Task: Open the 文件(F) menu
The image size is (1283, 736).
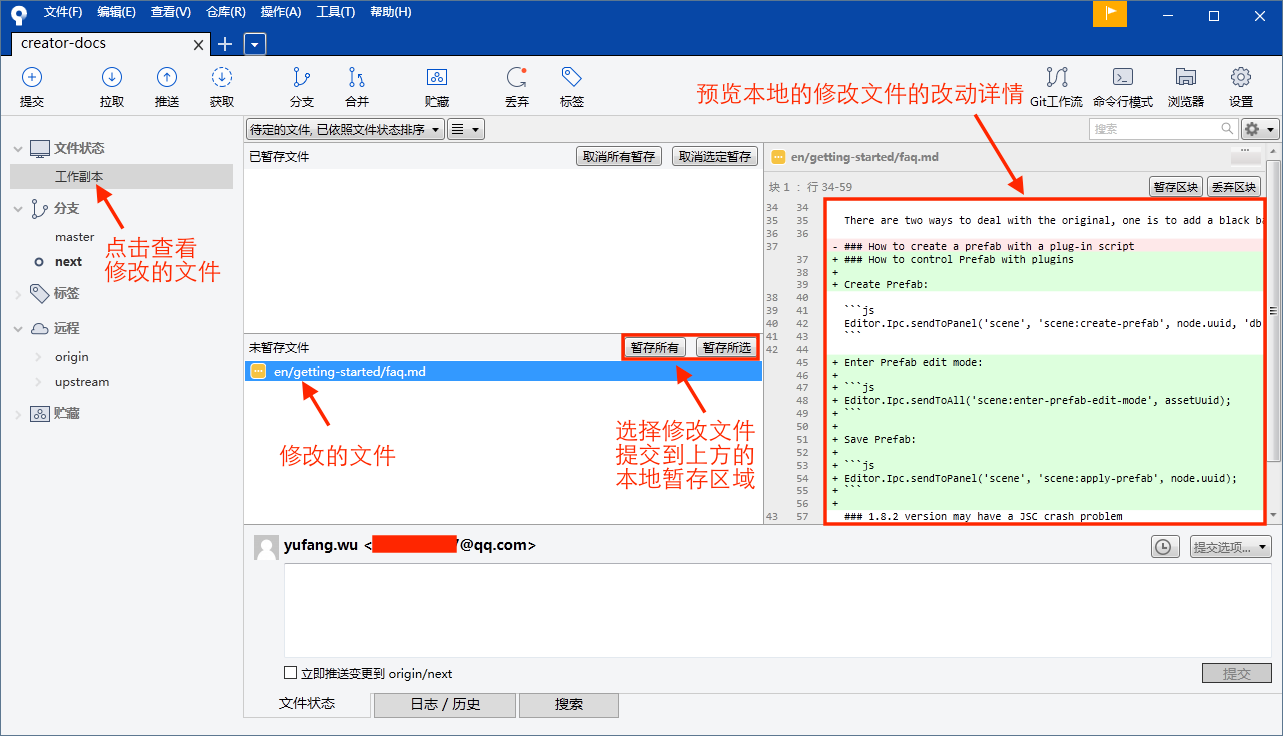Action: point(63,12)
